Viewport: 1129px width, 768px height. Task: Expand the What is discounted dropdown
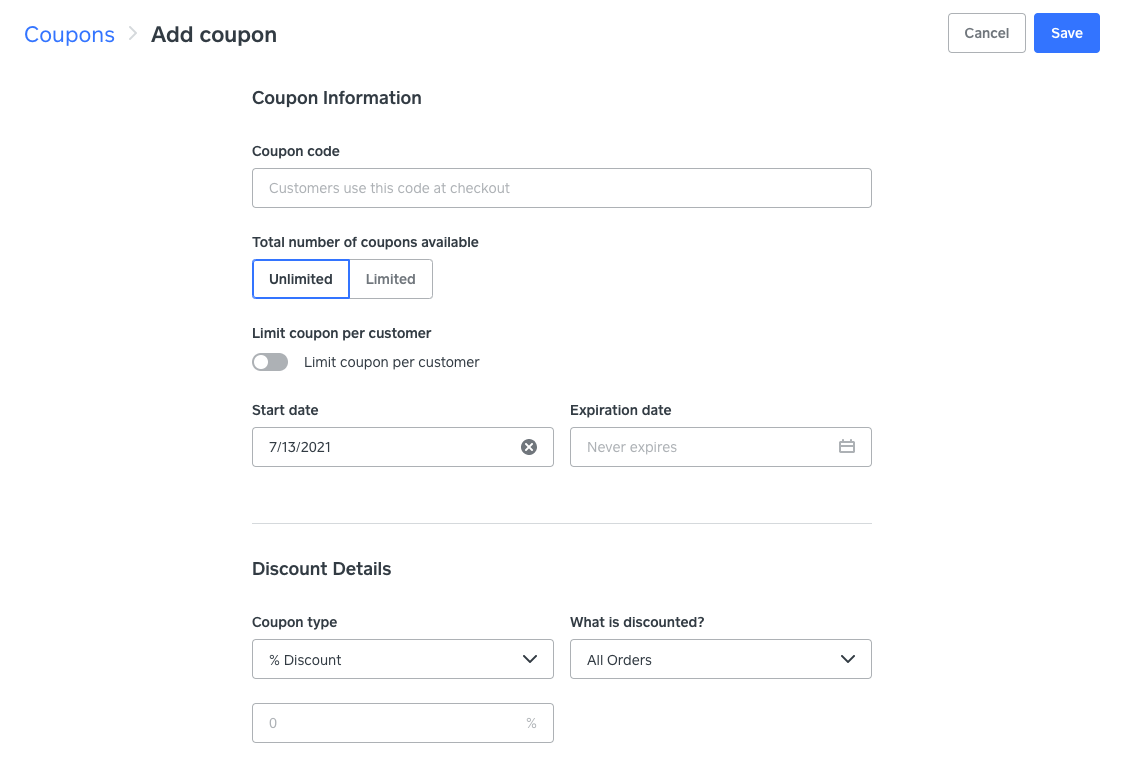click(720, 660)
